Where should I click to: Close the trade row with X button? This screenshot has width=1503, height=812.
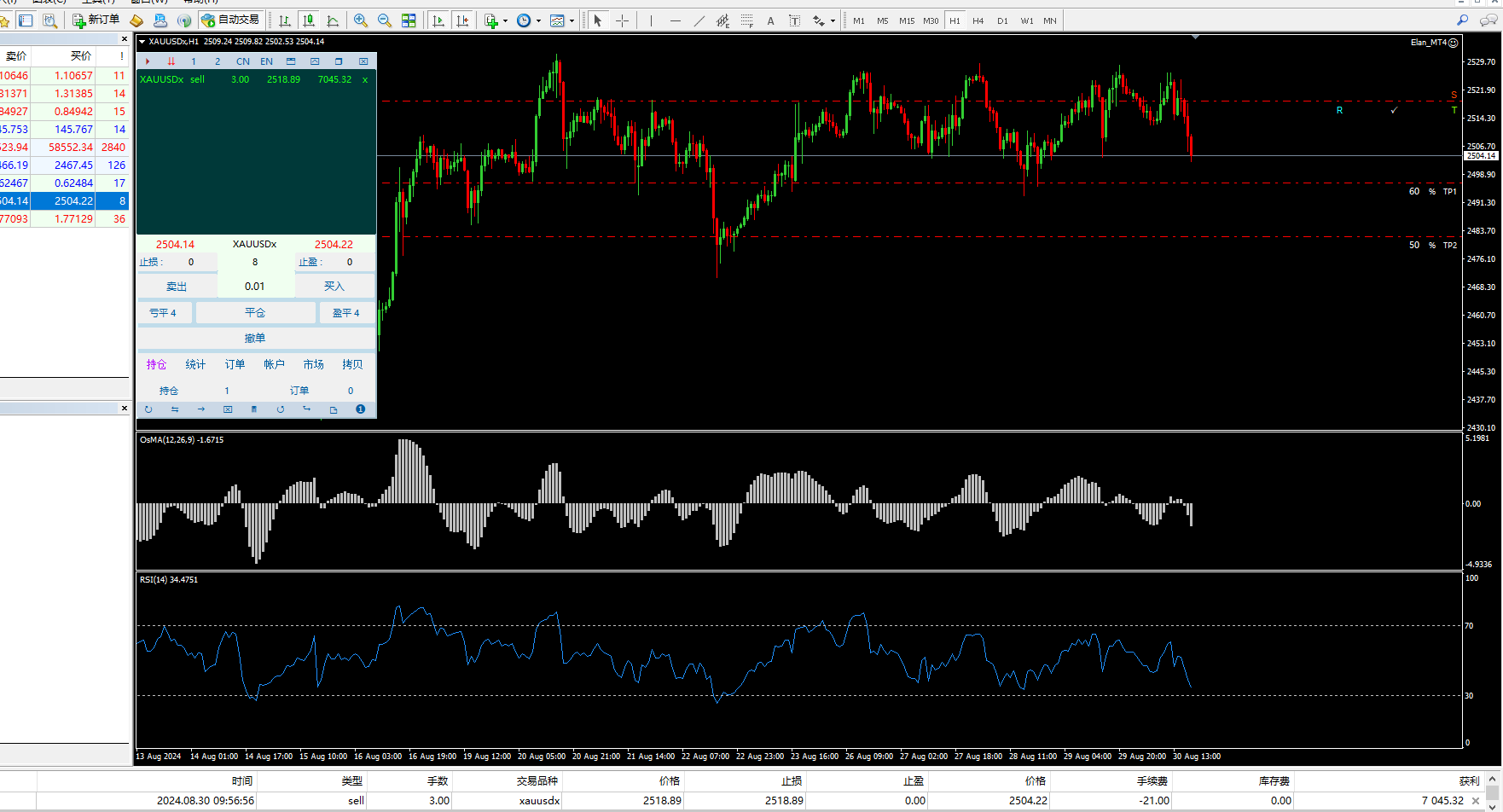[1476, 801]
